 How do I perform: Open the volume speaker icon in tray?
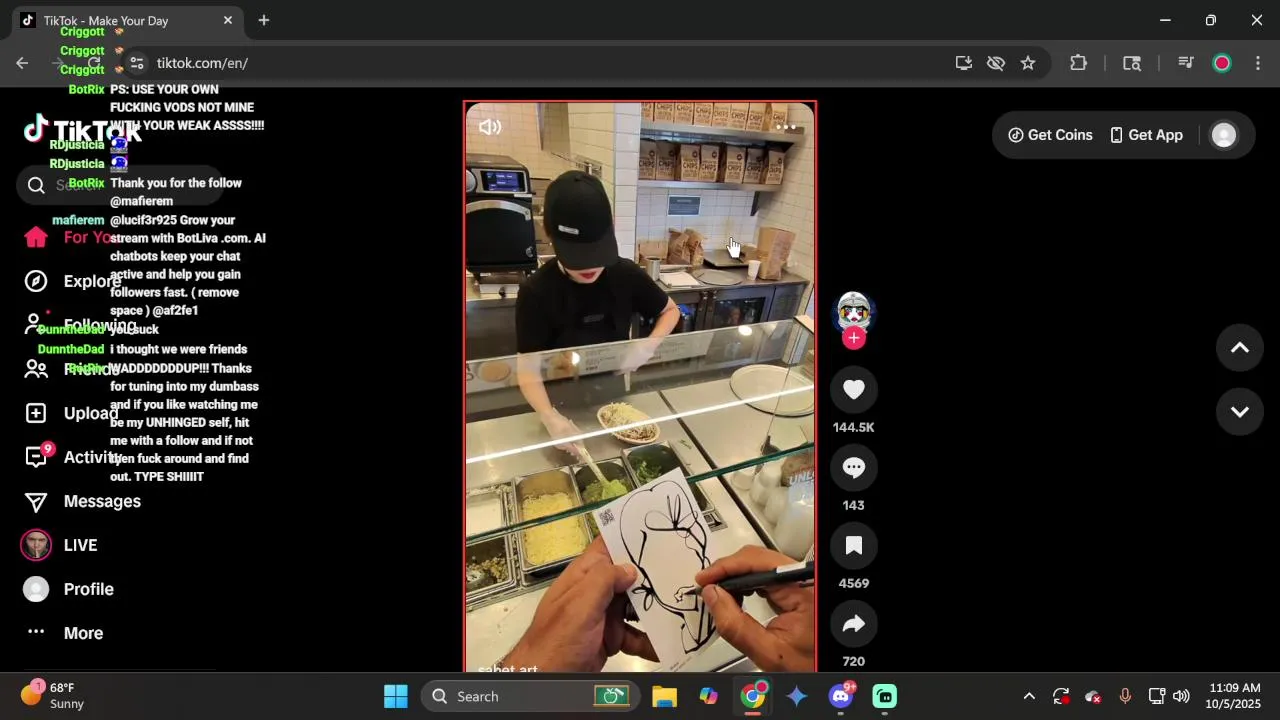(1181, 696)
